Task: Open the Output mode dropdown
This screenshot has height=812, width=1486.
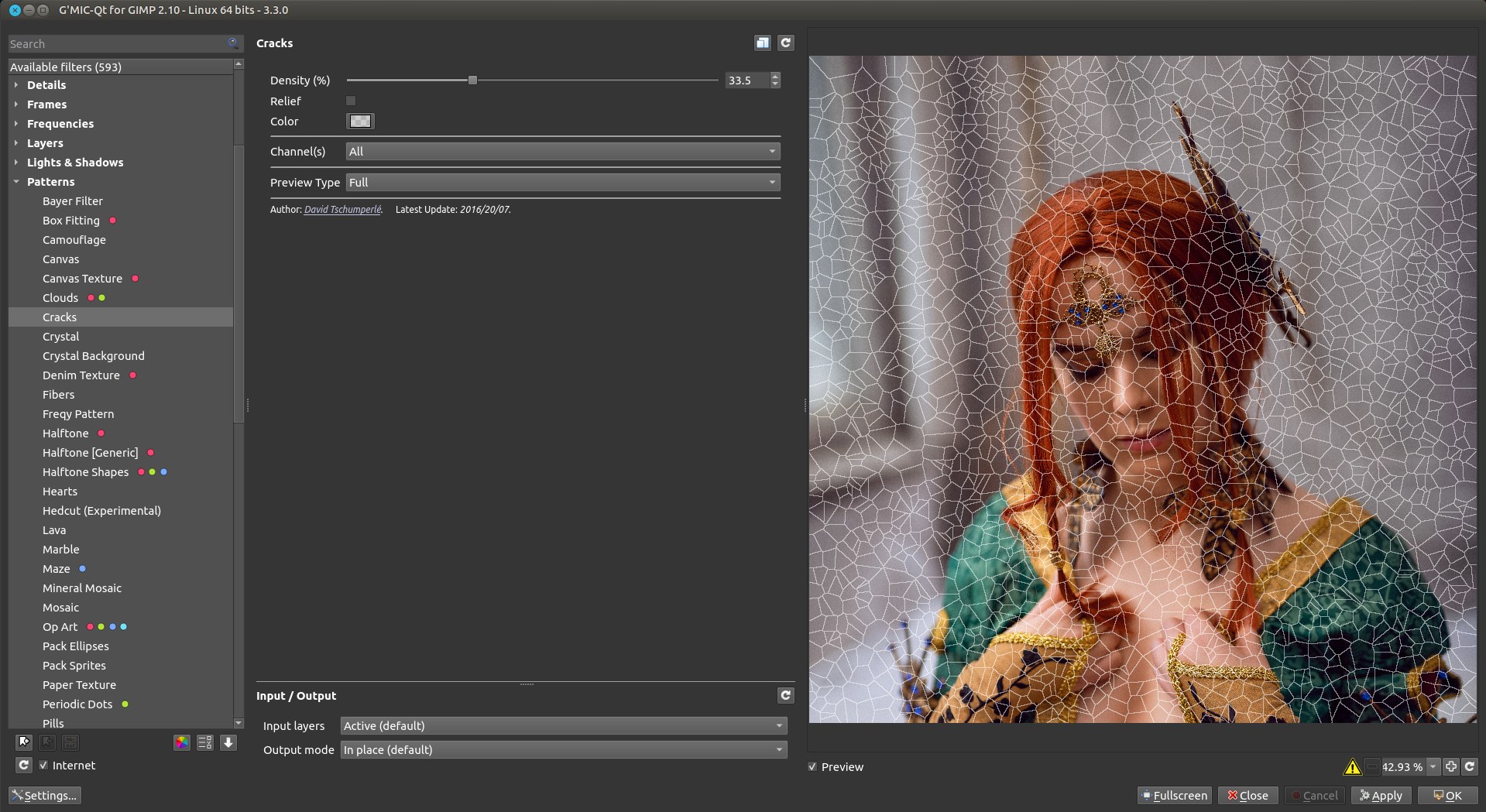Action: click(564, 749)
